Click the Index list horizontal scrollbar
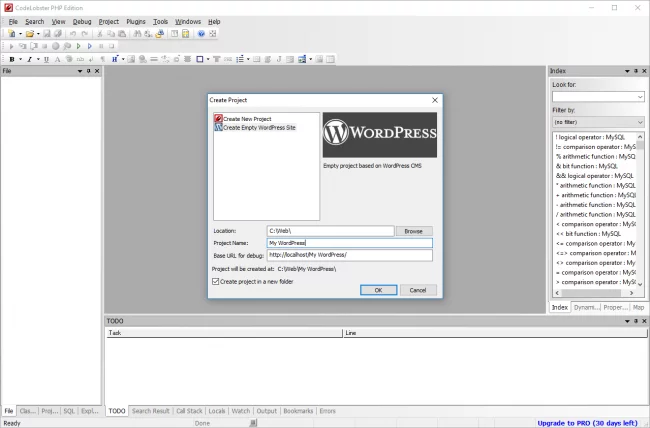 (594, 293)
